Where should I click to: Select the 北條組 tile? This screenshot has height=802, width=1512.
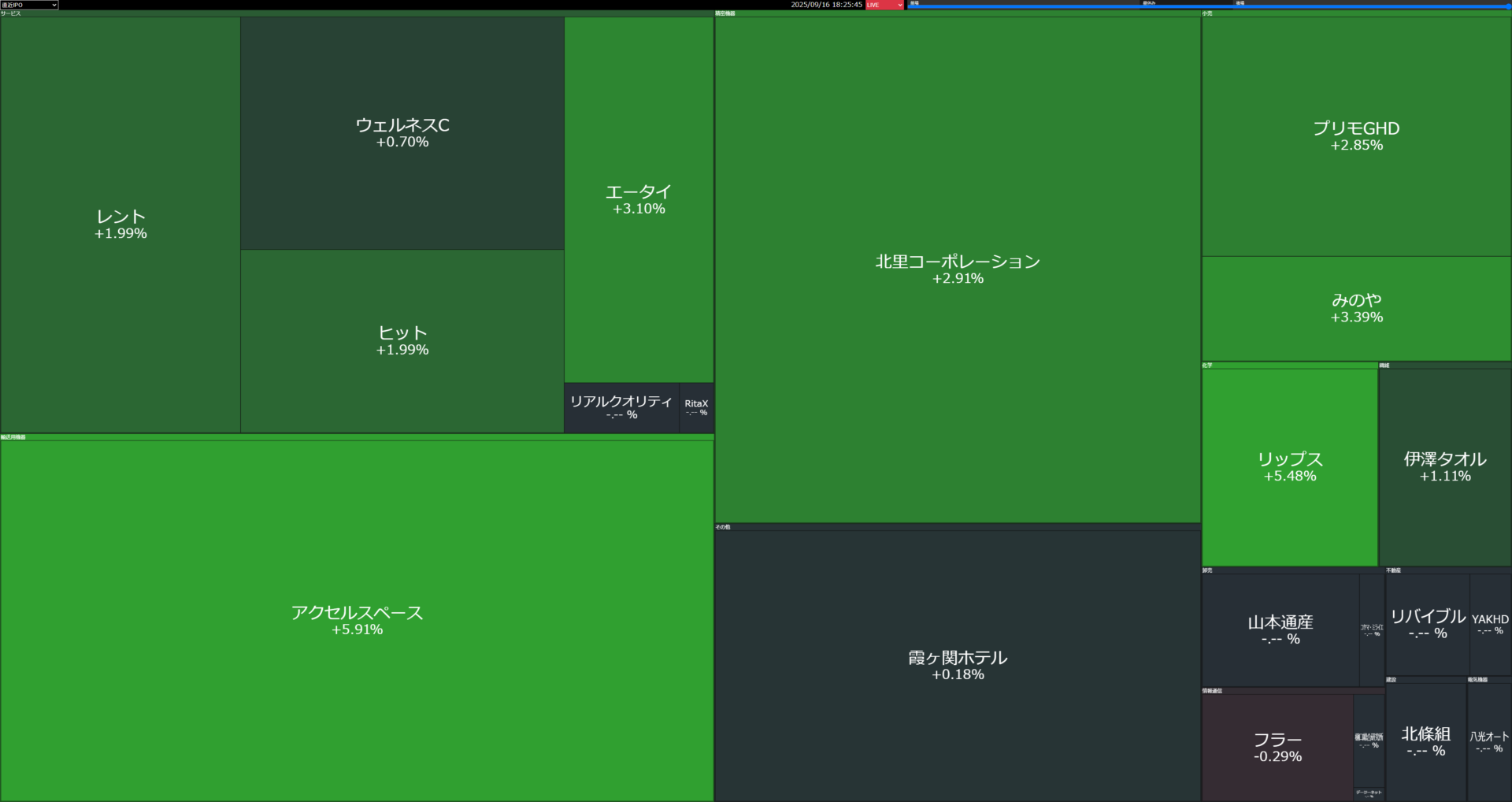pyautogui.click(x=1426, y=741)
